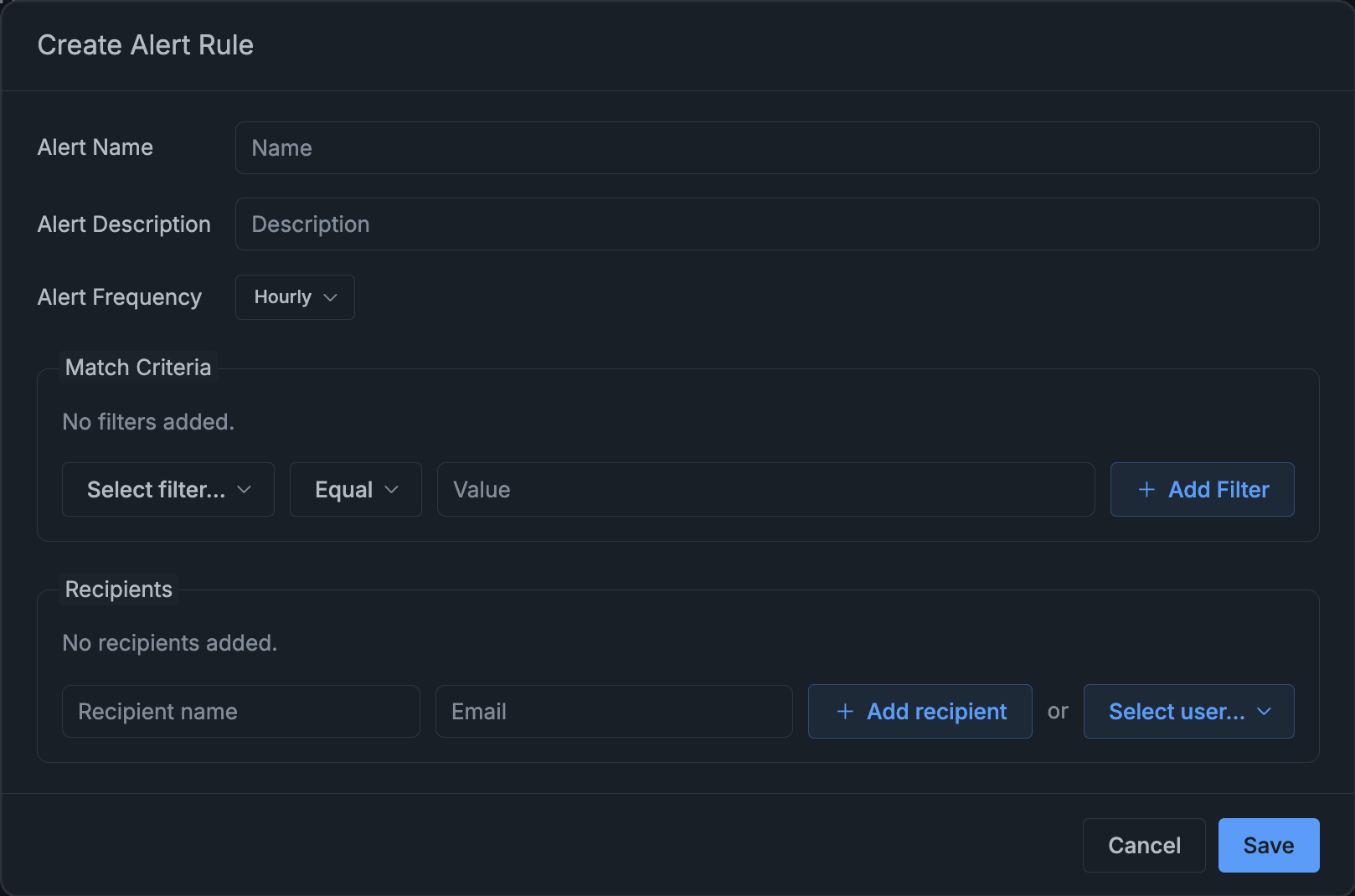Open the Equal operator dropdown

point(356,490)
